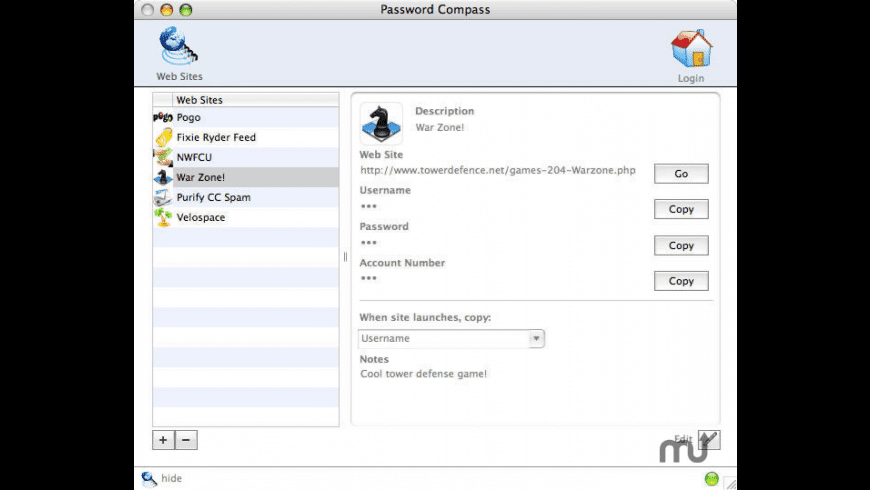Click the Fixie Ryder Feed tag icon
870x490 pixels.
164,137
